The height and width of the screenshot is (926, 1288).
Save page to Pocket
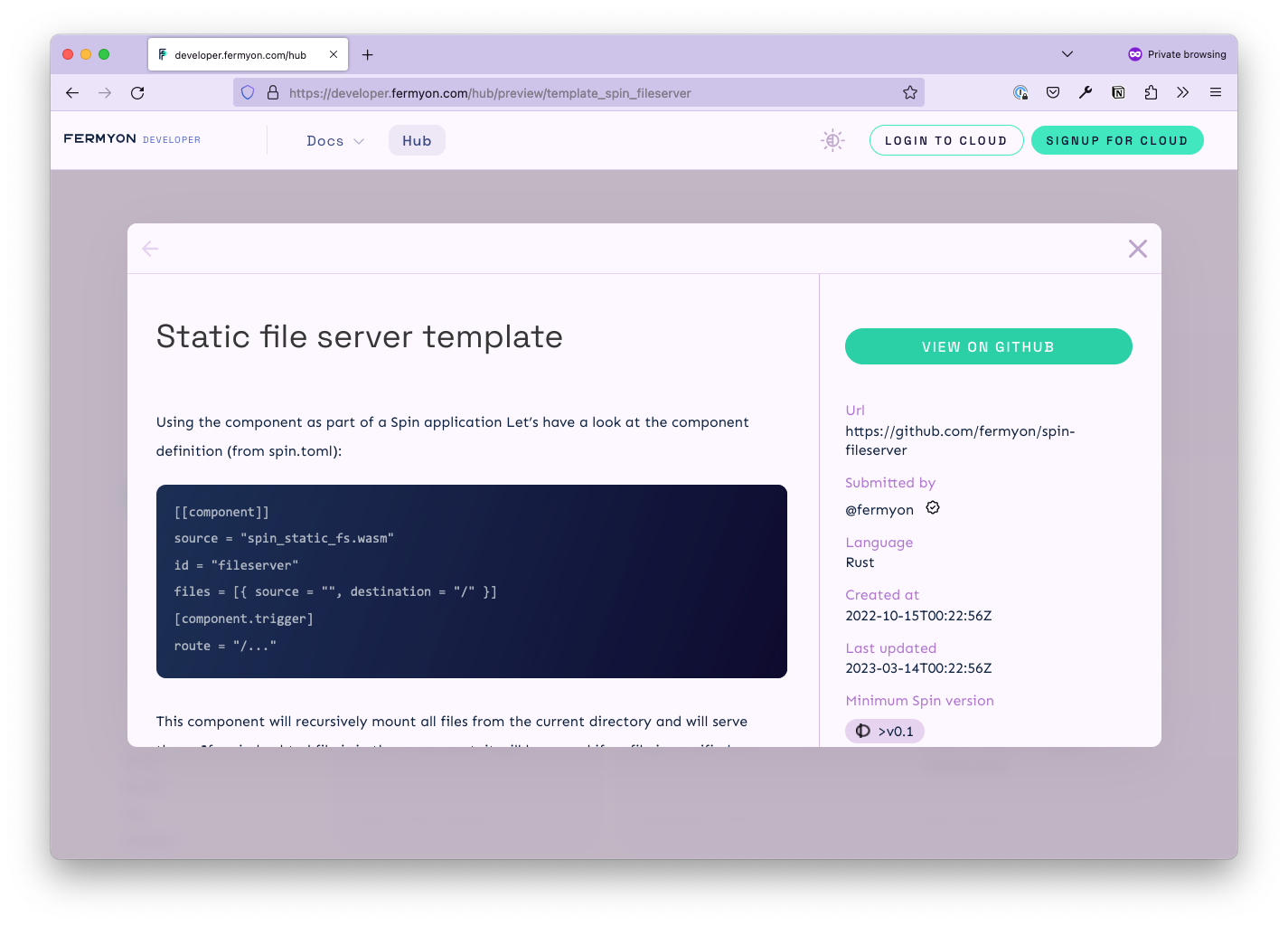(x=1053, y=92)
